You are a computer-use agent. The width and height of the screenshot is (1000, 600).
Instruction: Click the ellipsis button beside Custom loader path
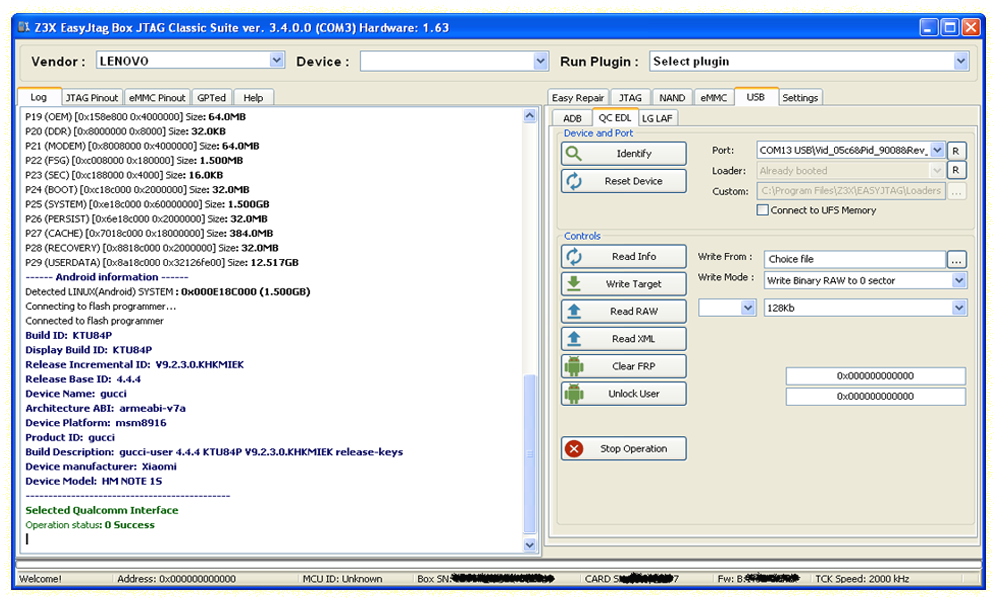pyautogui.click(x=956, y=191)
